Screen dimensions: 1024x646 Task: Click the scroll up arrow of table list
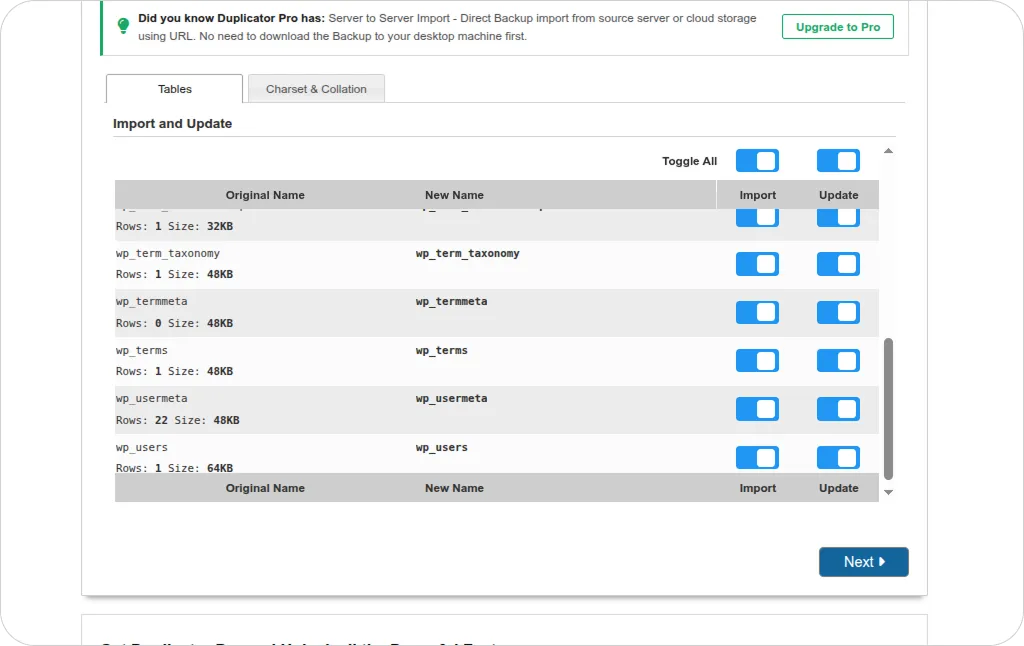point(888,151)
